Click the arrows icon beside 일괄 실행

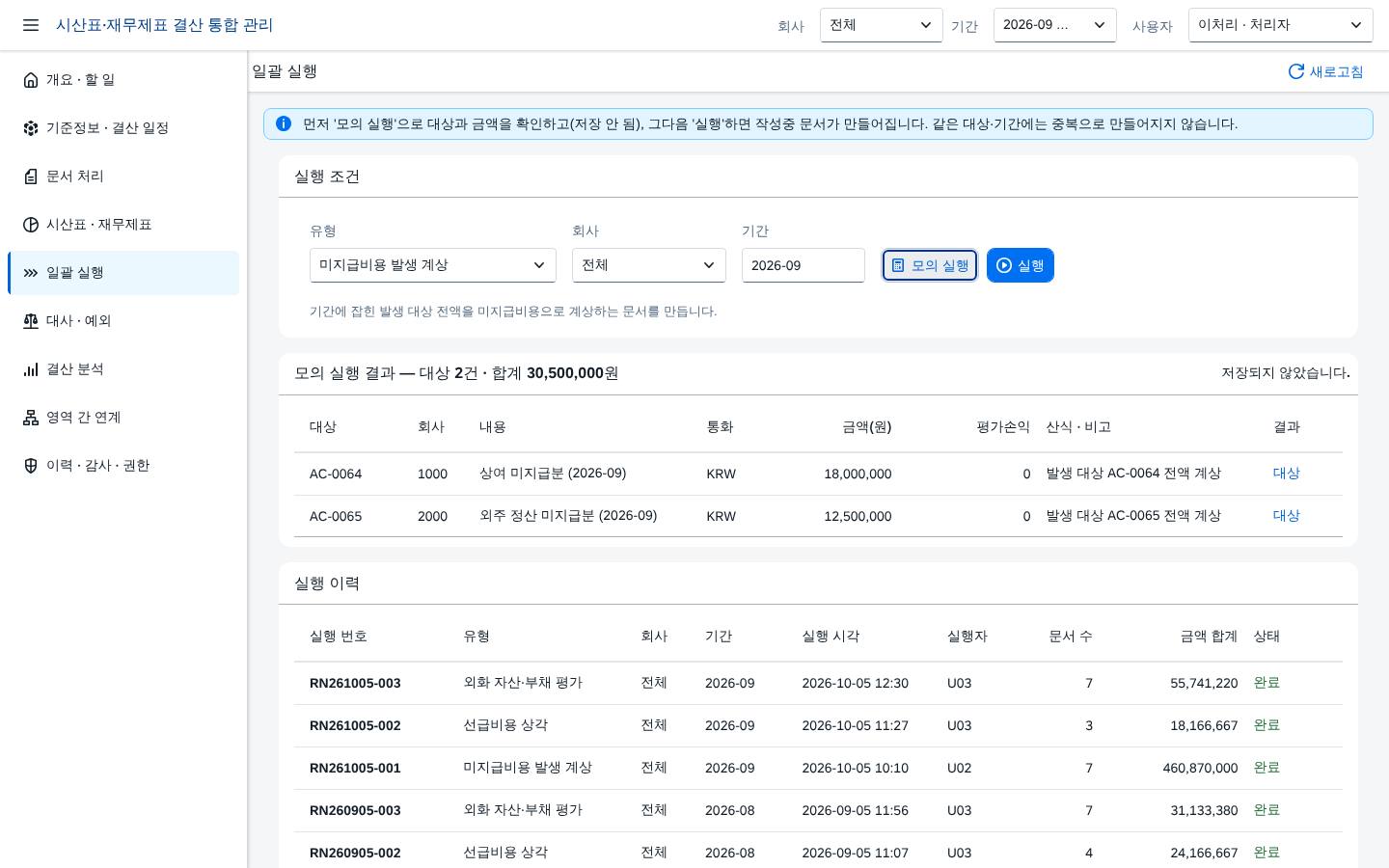[x=31, y=273]
